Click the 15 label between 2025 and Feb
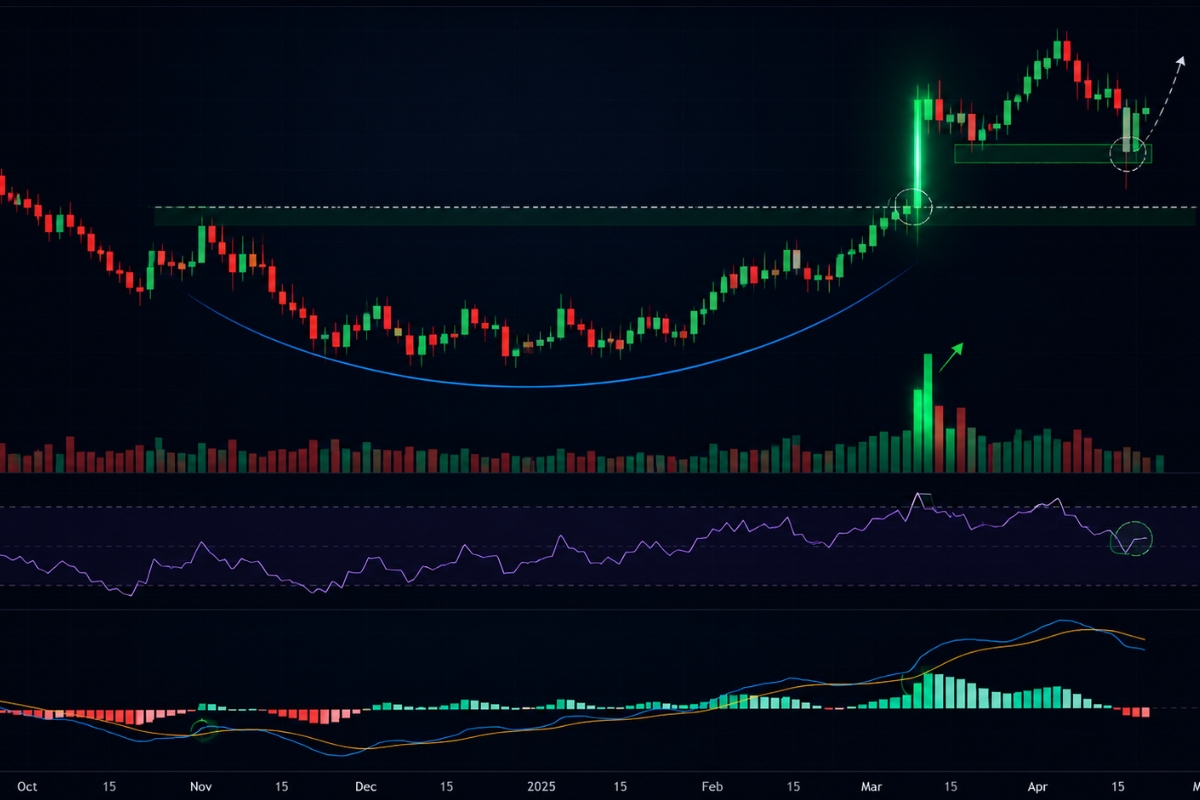Screen dimensions: 1200x800 (620, 786)
